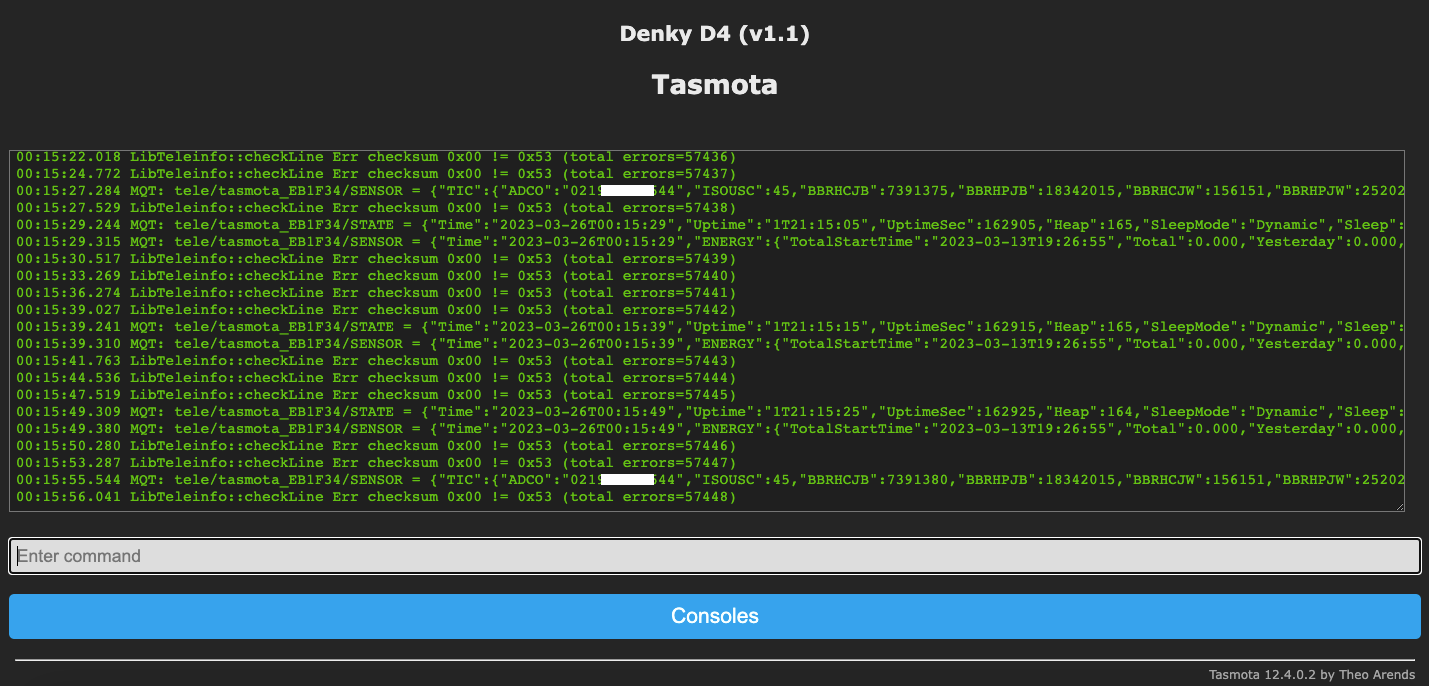Select the 00:15:55.544 MQT SENSOR TIC line
The image size is (1429, 686).
[710, 480]
